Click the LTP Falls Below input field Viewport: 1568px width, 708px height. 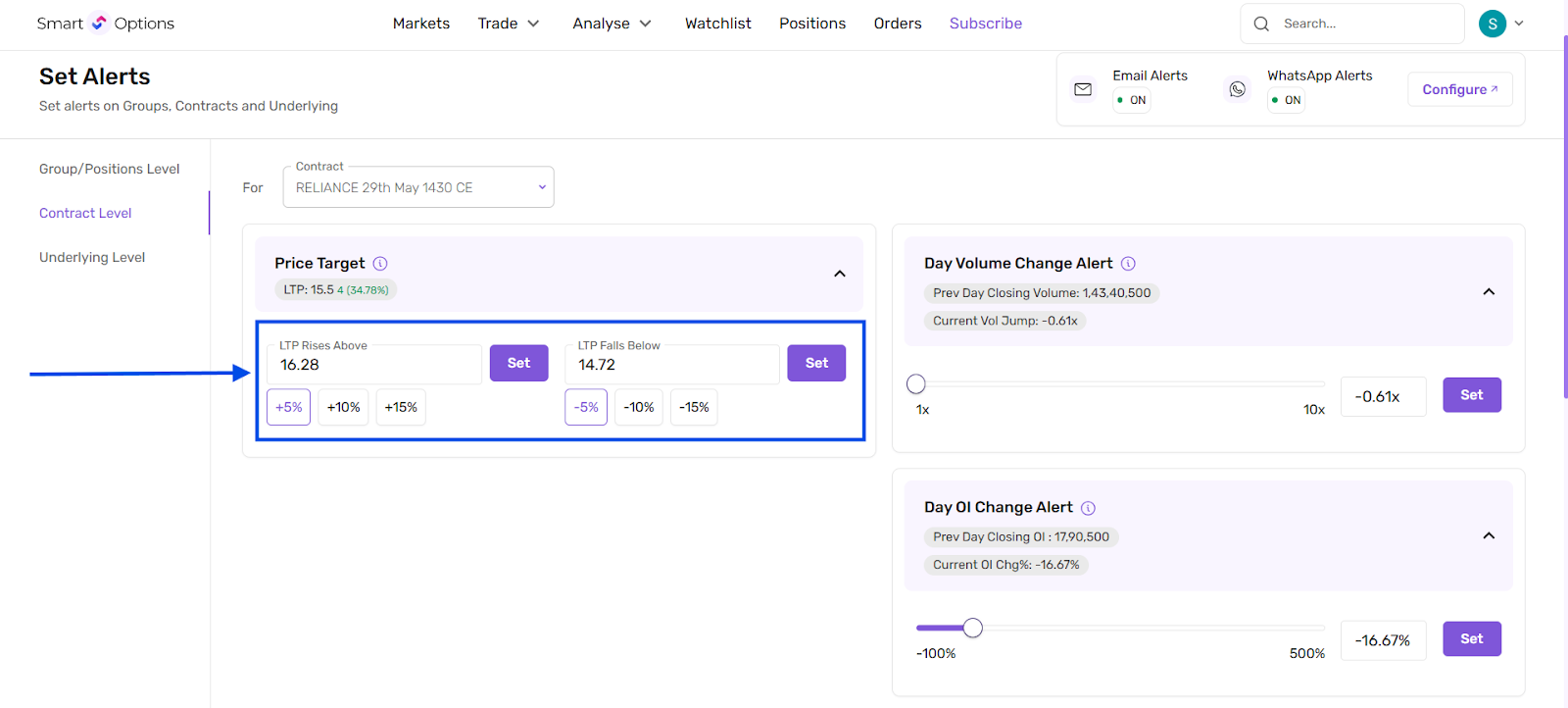[x=671, y=365]
